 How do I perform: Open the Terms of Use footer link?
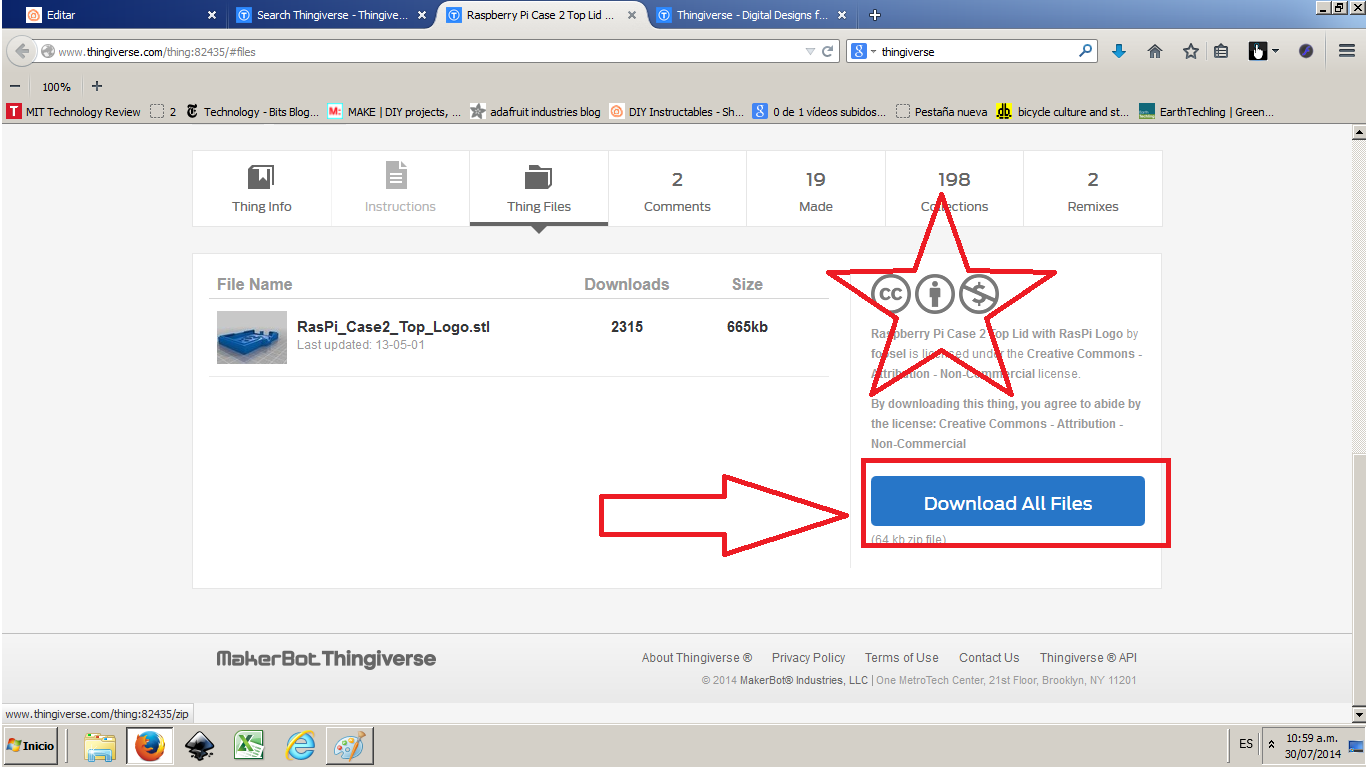coord(901,658)
